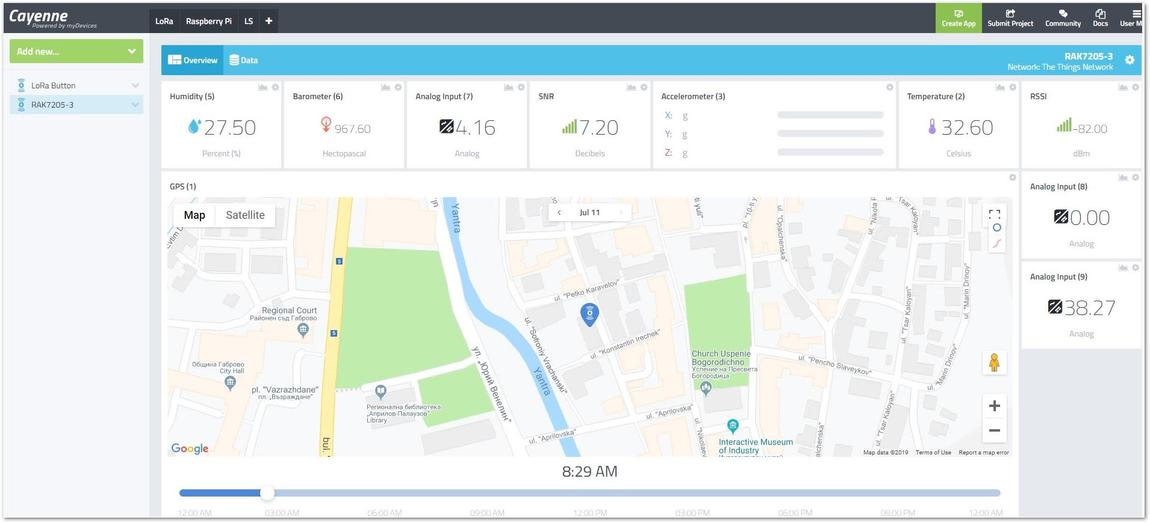
Task: Open the Barometer widget chart icon
Action: point(385,87)
